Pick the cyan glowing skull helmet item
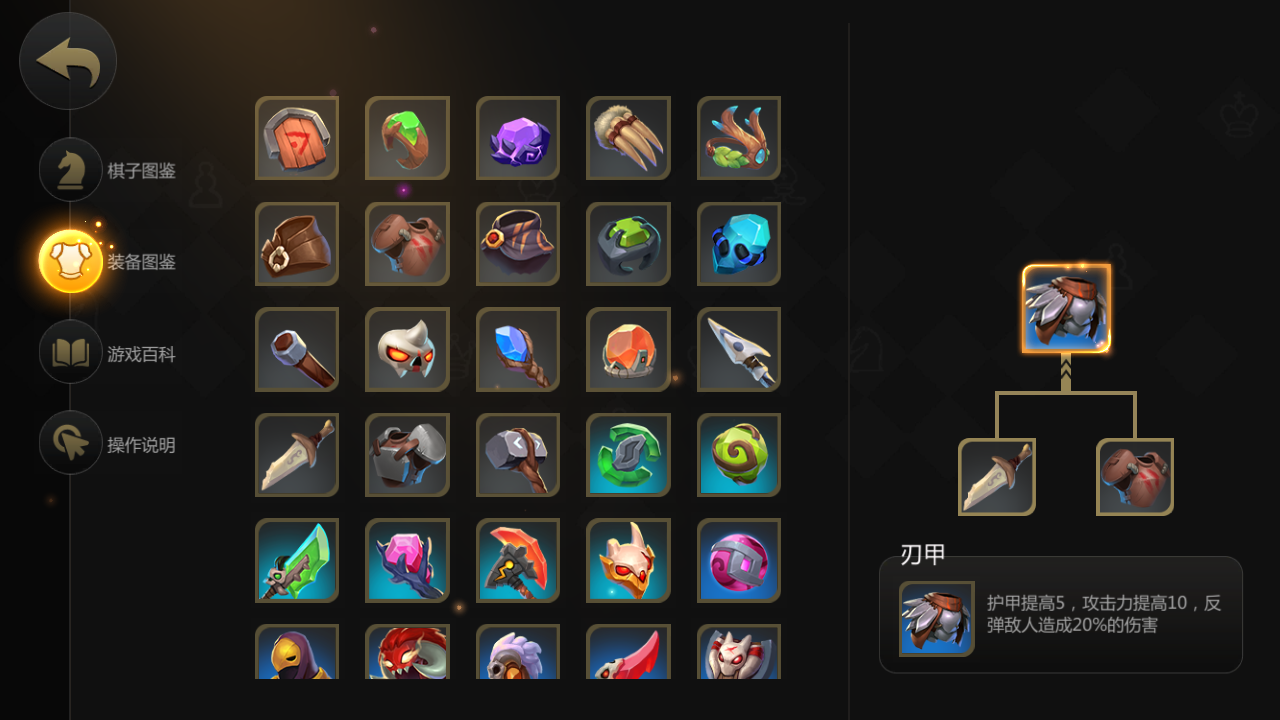The width and height of the screenshot is (1280, 720). point(739,244)
